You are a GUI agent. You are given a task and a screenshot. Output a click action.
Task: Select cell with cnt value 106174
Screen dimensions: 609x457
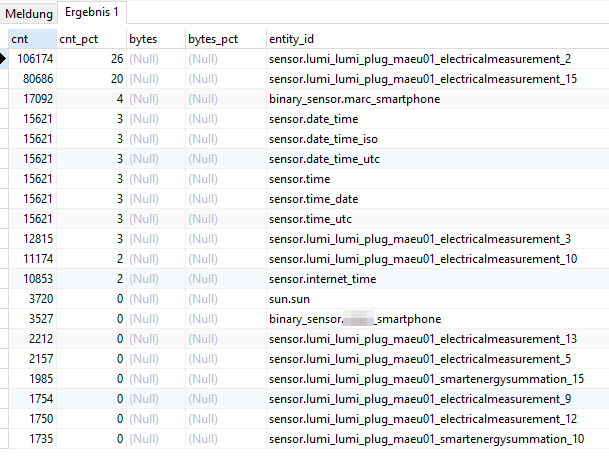[x=33, y=59]
